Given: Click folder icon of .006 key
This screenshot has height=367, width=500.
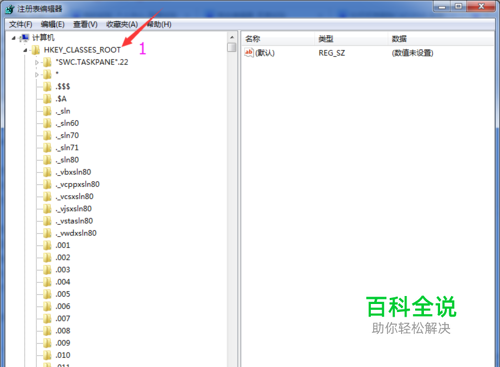Looking at the screenshot, I should (x=47, y=307).
